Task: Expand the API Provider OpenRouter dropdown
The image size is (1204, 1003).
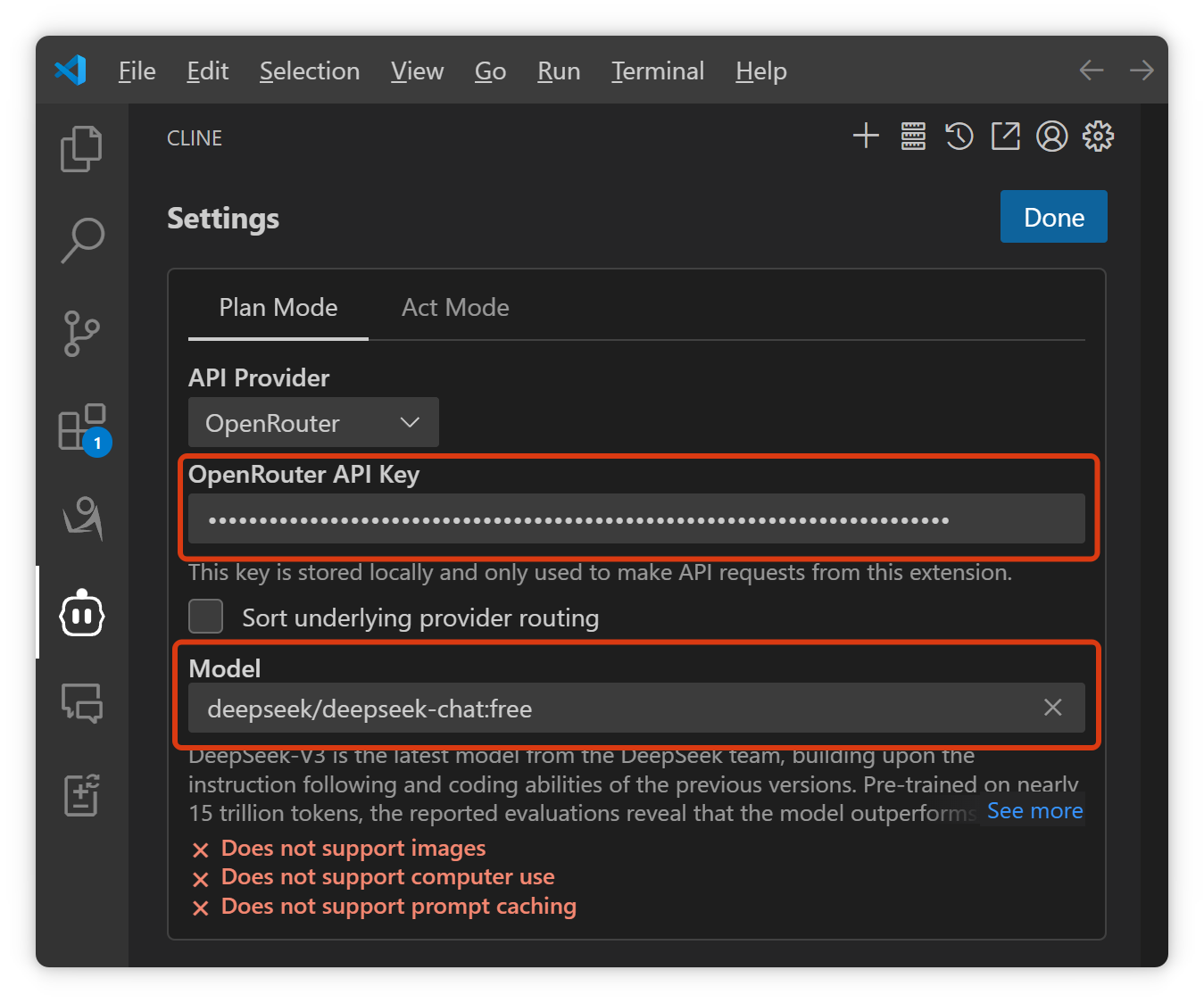Action: point(313,423)
